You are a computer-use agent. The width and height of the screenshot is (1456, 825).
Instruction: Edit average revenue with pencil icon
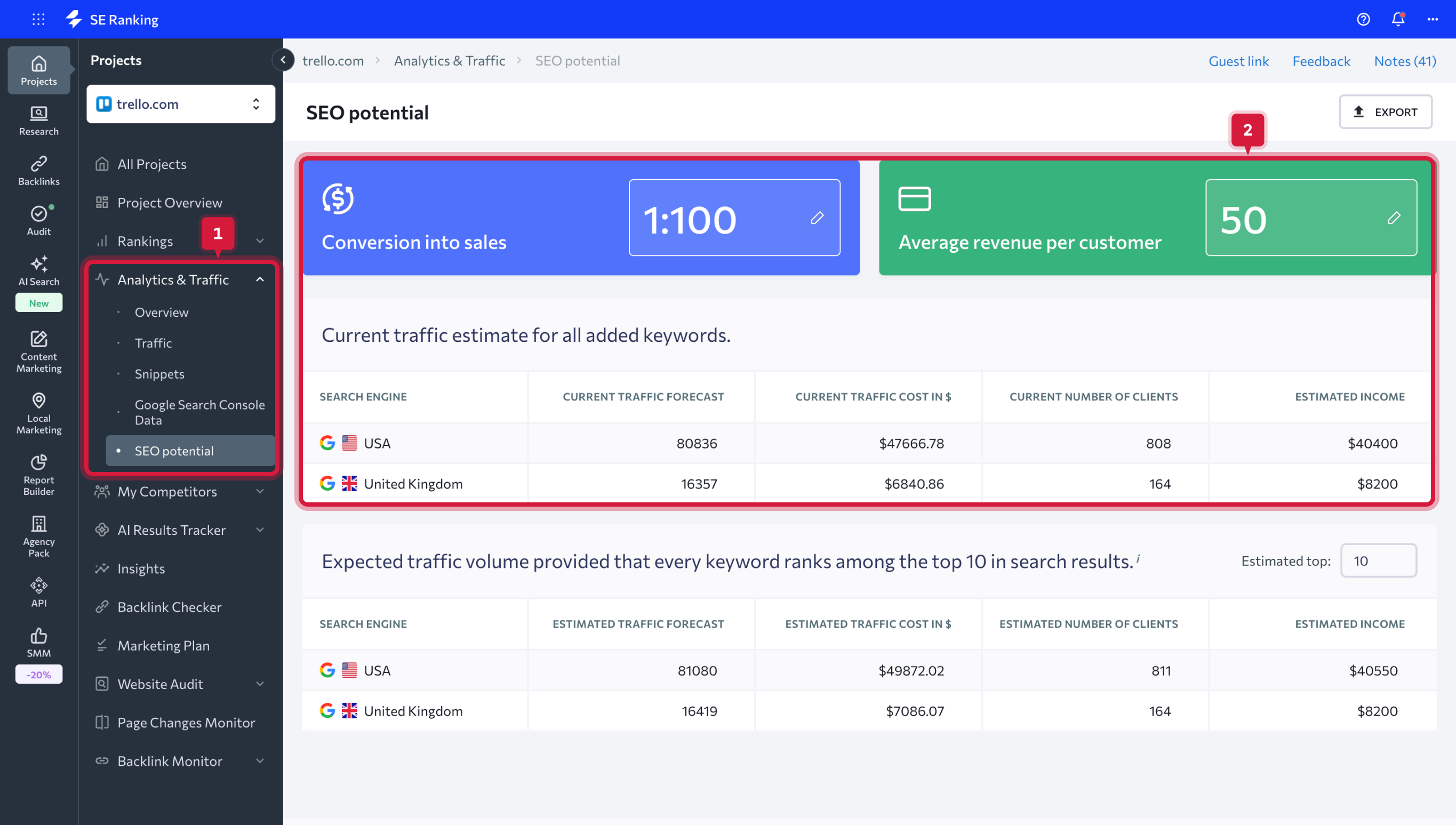click(x=1394, y=218)
